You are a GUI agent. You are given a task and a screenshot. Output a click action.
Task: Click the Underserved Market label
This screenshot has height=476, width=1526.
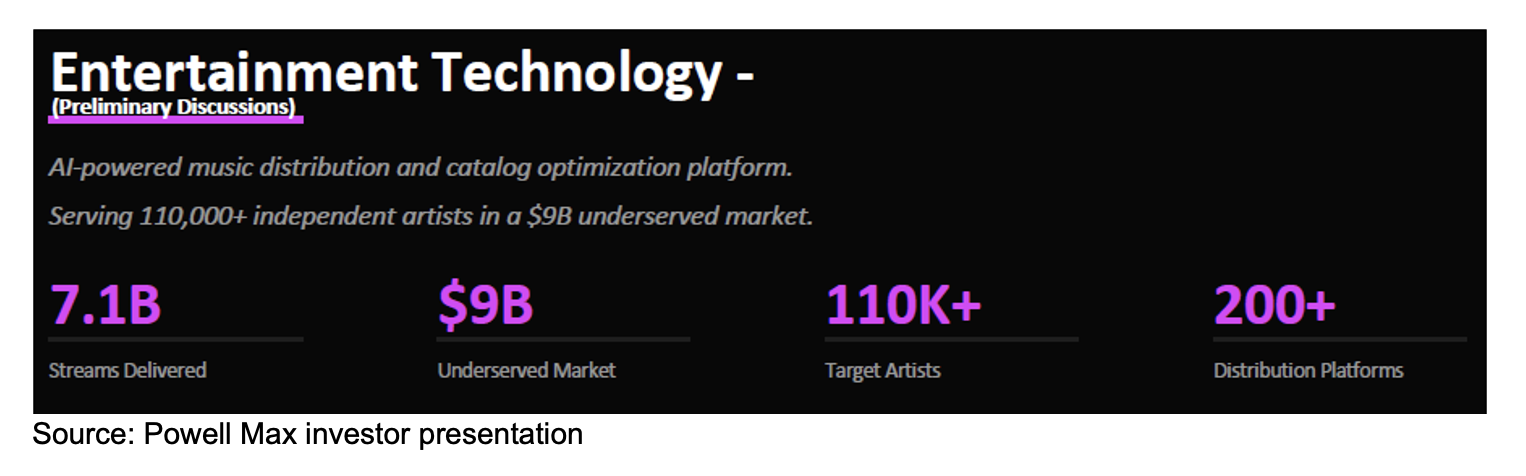click(x=526, y=370)
